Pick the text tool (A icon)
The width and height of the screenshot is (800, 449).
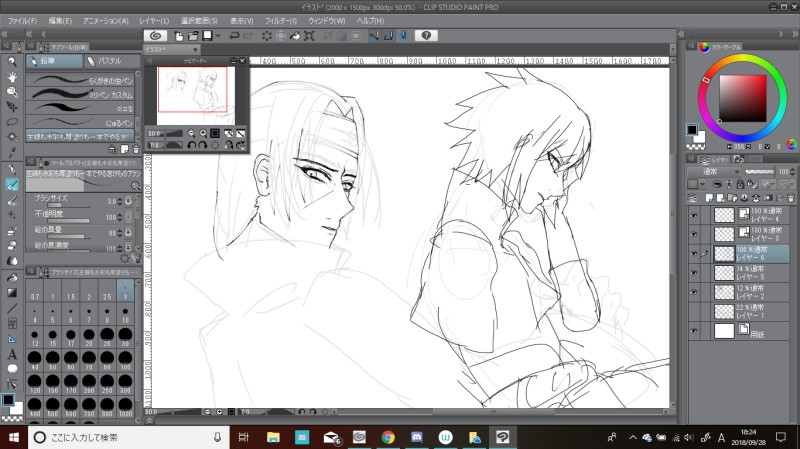click(x=11, y=354)
